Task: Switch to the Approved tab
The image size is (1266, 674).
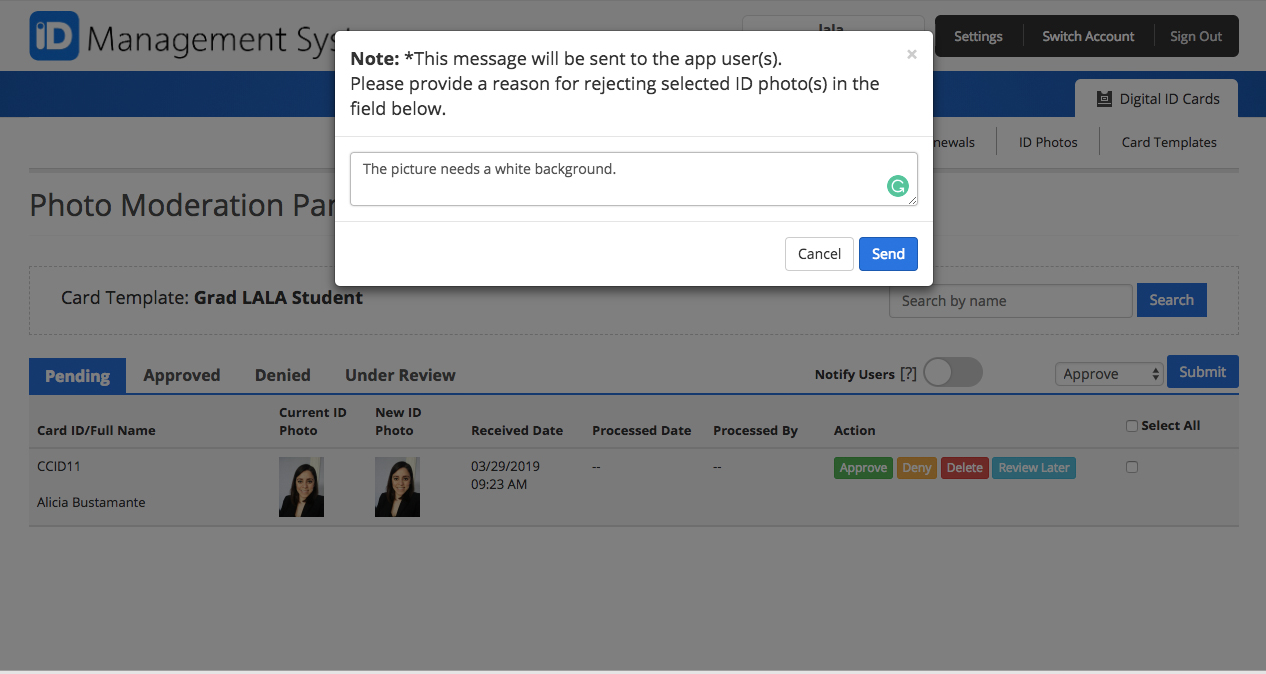Action: [182, 375]
